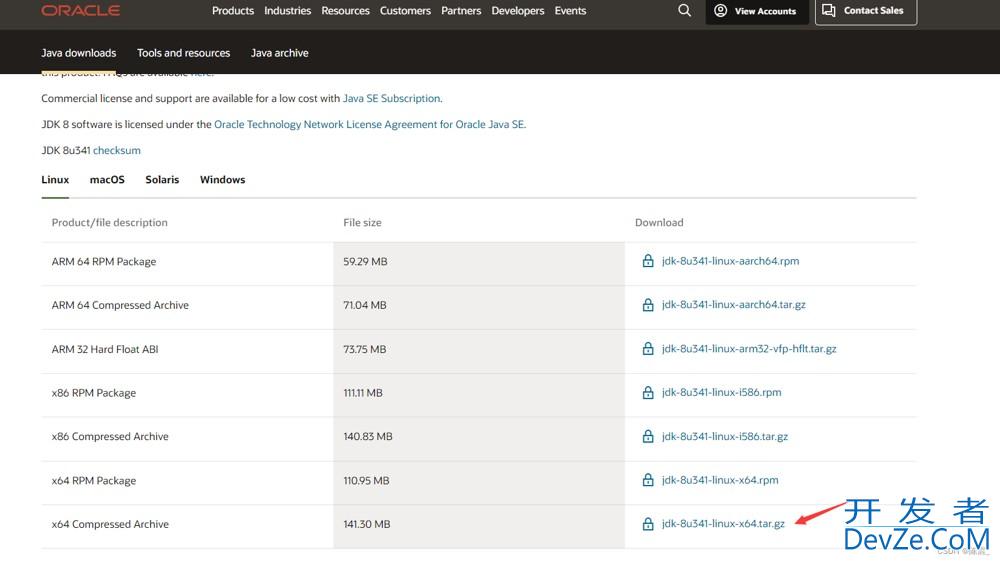This screenshot has height=561, width=1000.
Task: Switch to the Windows tab
Action: coord(222,180)
